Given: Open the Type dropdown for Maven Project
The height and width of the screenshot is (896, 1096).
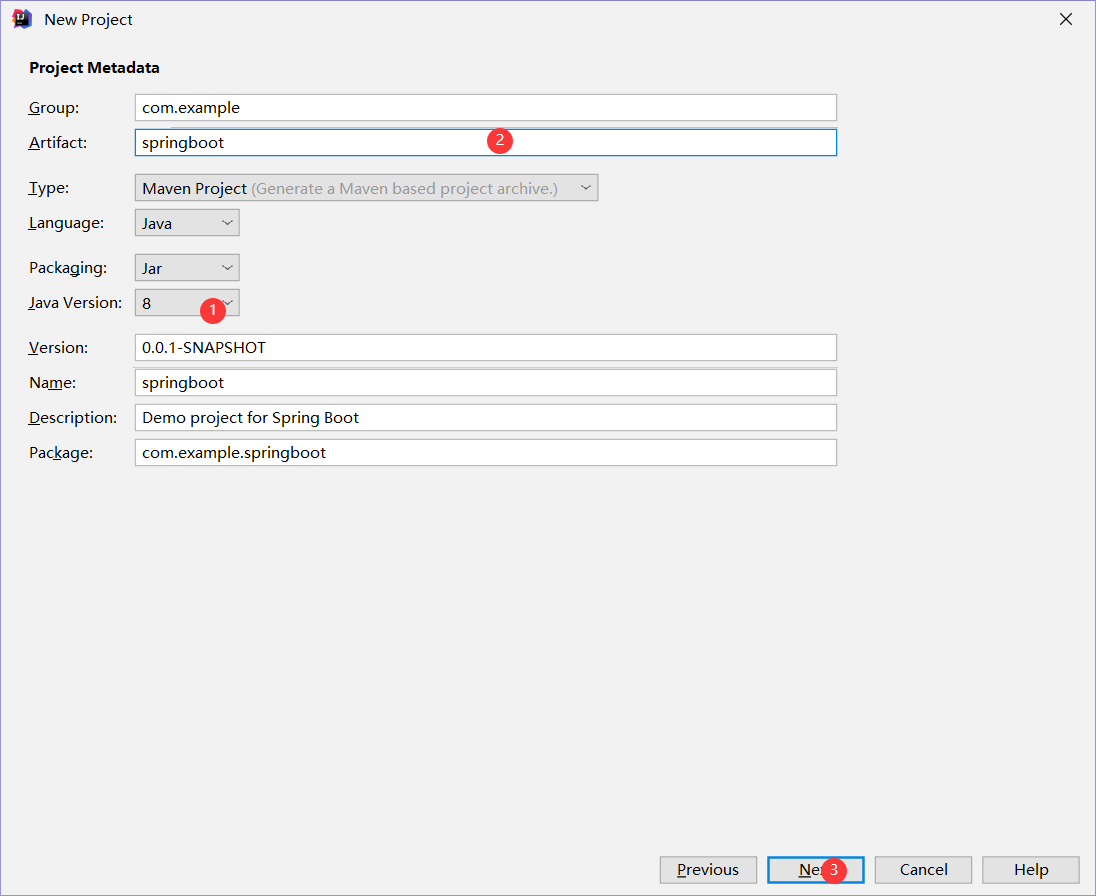Looking at the screenshot, I should click(366, 188).
